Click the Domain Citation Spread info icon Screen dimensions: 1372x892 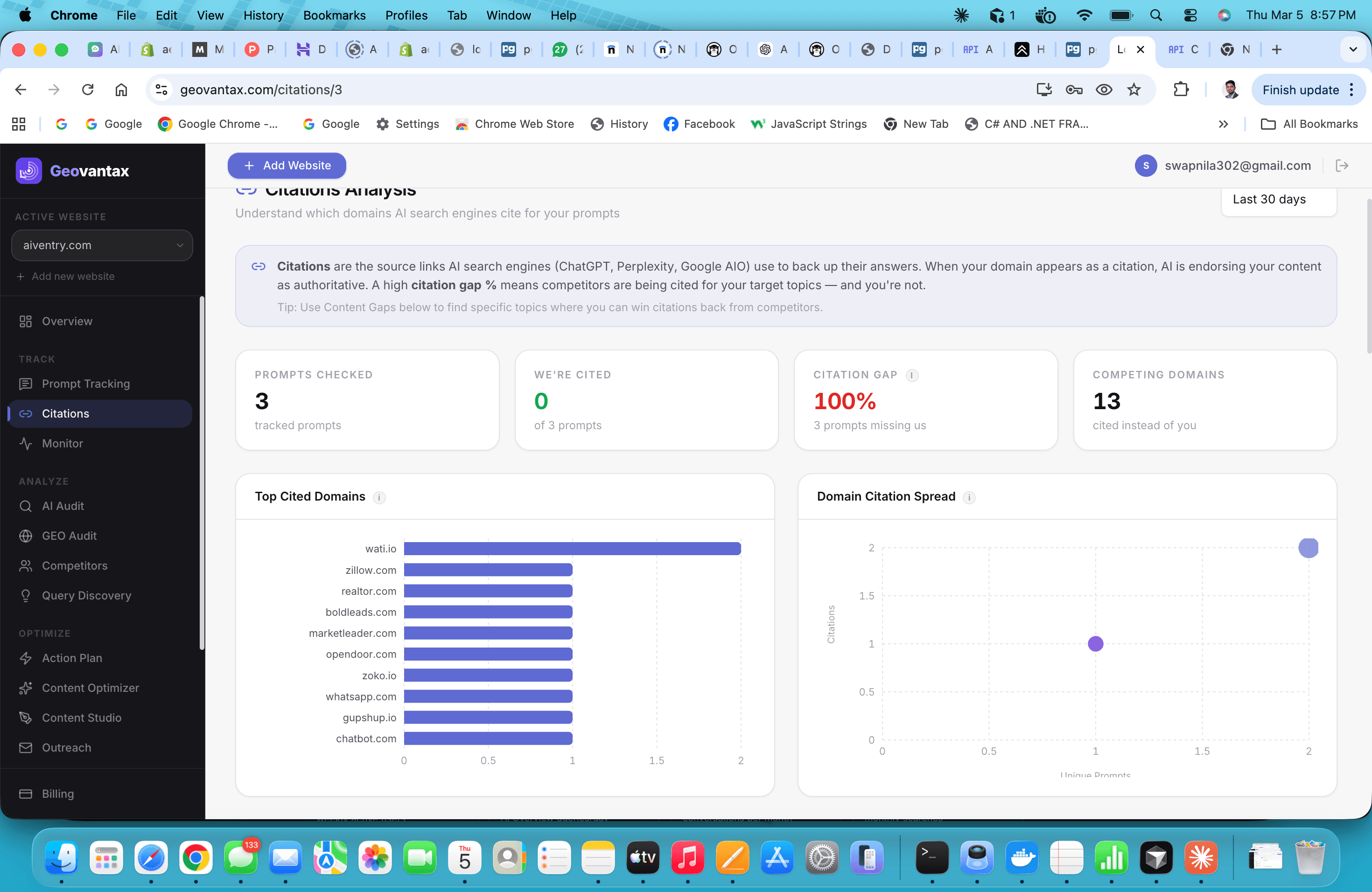pos(969,497)
